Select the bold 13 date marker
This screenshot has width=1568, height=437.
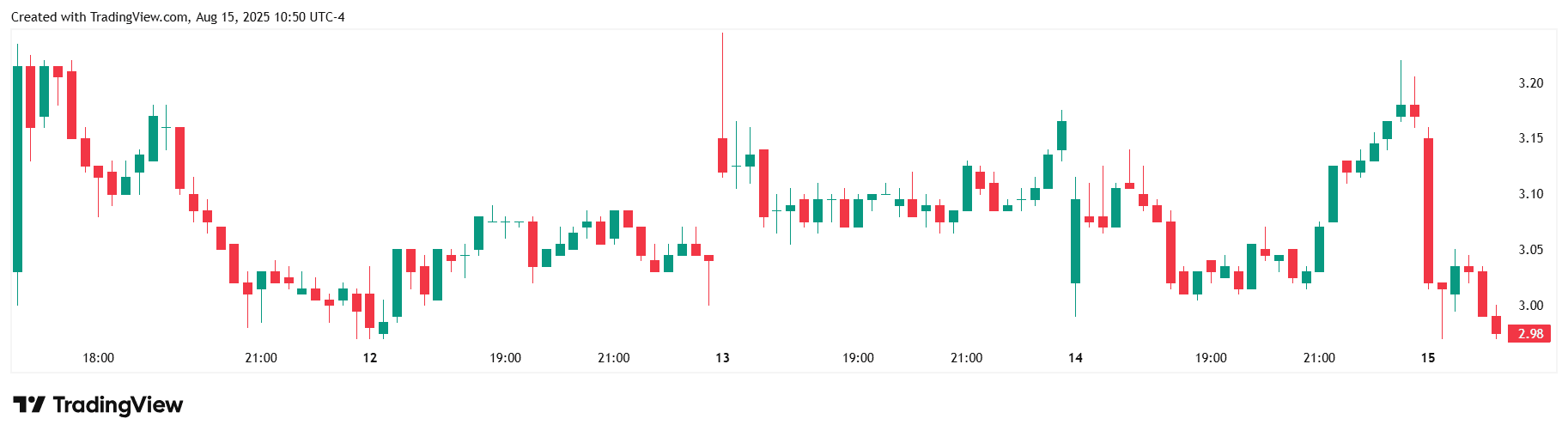(722, 358)
